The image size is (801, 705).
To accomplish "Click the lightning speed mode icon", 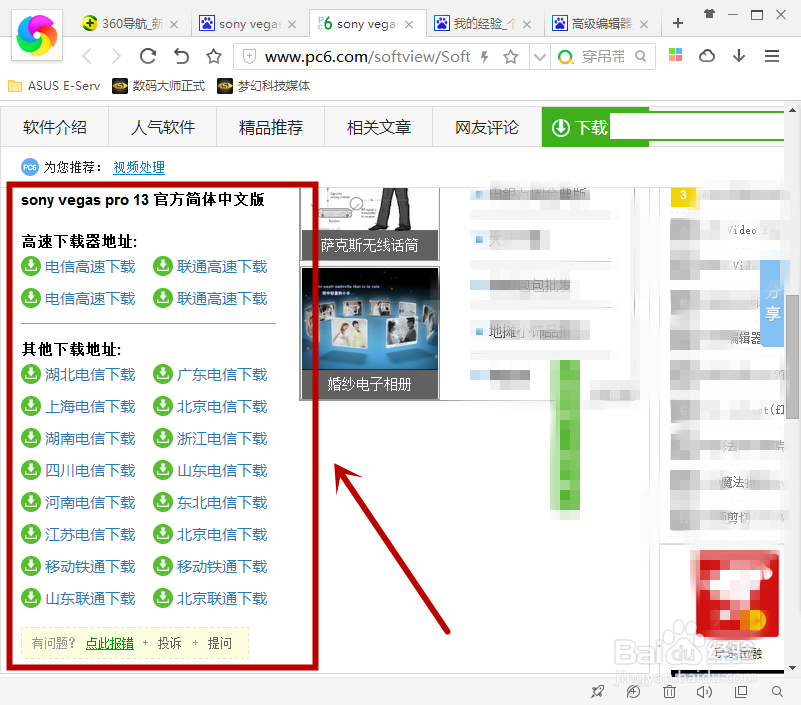I will coord(484,57).
